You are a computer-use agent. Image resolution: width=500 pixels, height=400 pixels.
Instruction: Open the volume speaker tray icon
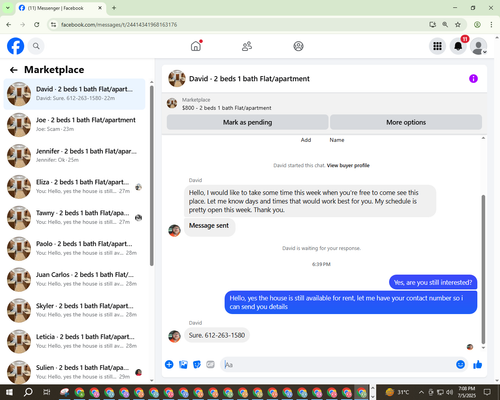point(450,392)
